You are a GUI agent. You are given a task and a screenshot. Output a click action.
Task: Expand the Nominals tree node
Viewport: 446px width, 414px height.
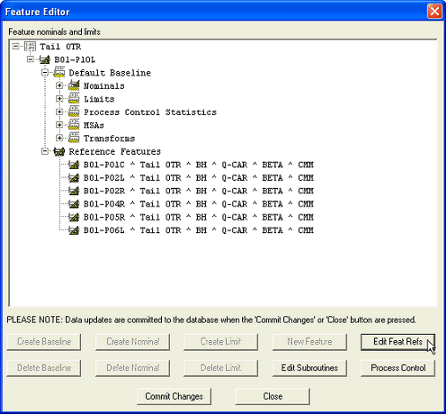[x=59, y=86]
